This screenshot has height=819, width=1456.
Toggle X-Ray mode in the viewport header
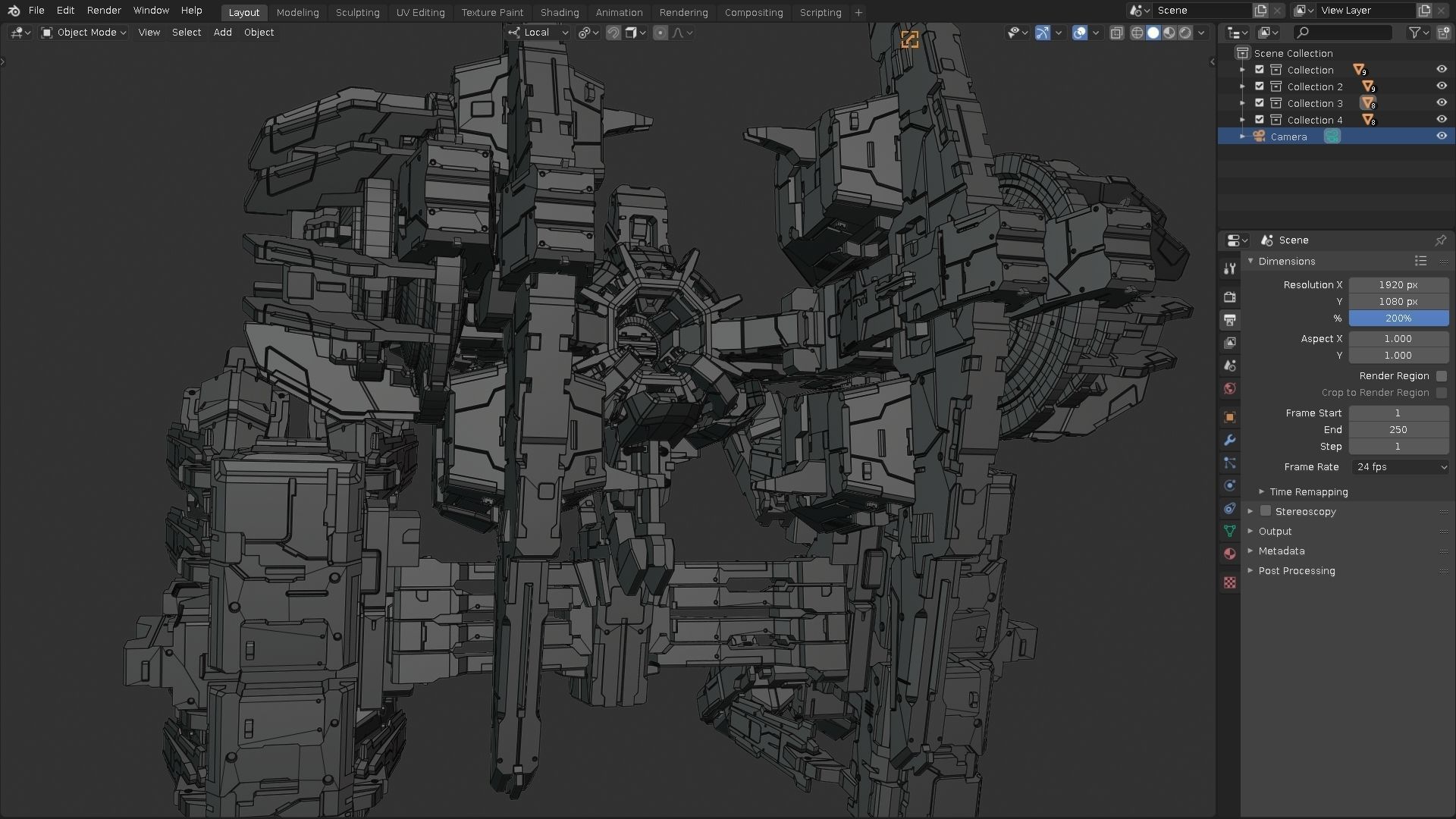1116,33
